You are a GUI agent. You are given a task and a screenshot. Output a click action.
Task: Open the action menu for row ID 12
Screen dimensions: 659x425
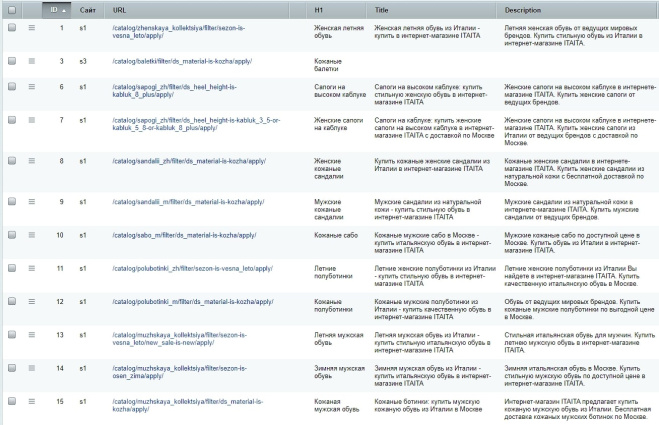click(31, 301)
